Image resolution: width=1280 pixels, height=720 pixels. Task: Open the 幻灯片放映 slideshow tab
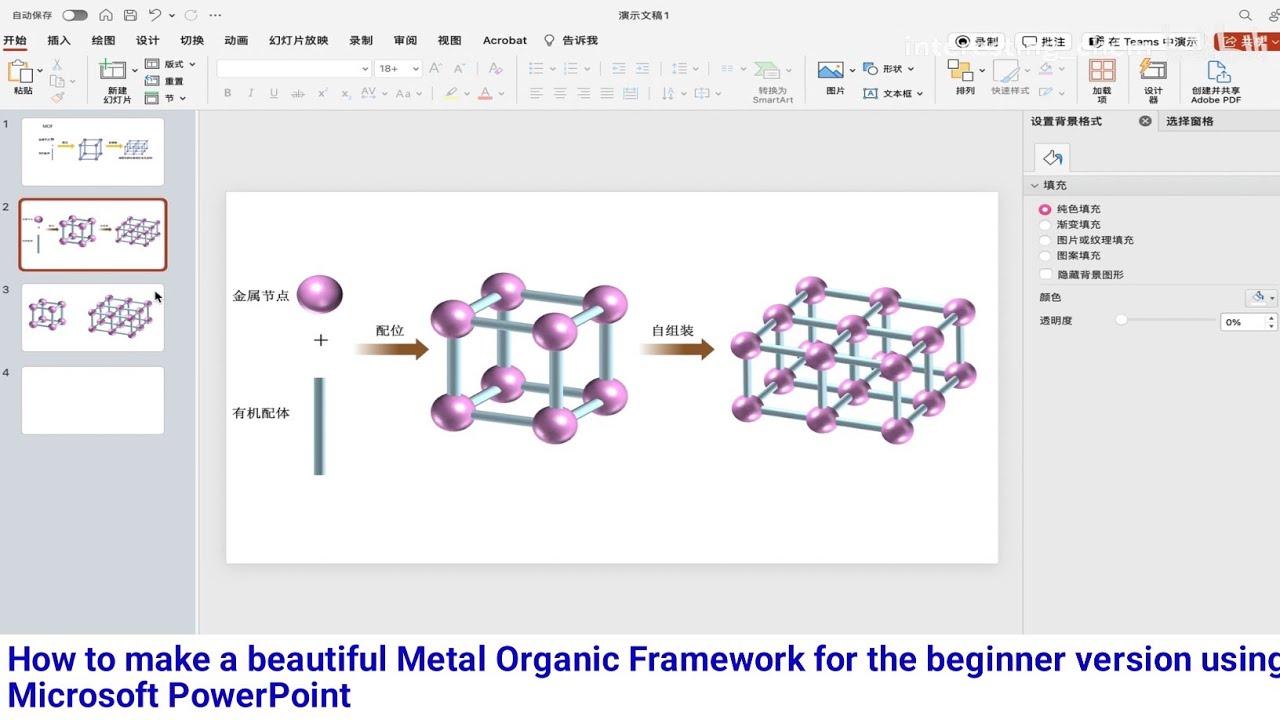[x=299, y=41]
